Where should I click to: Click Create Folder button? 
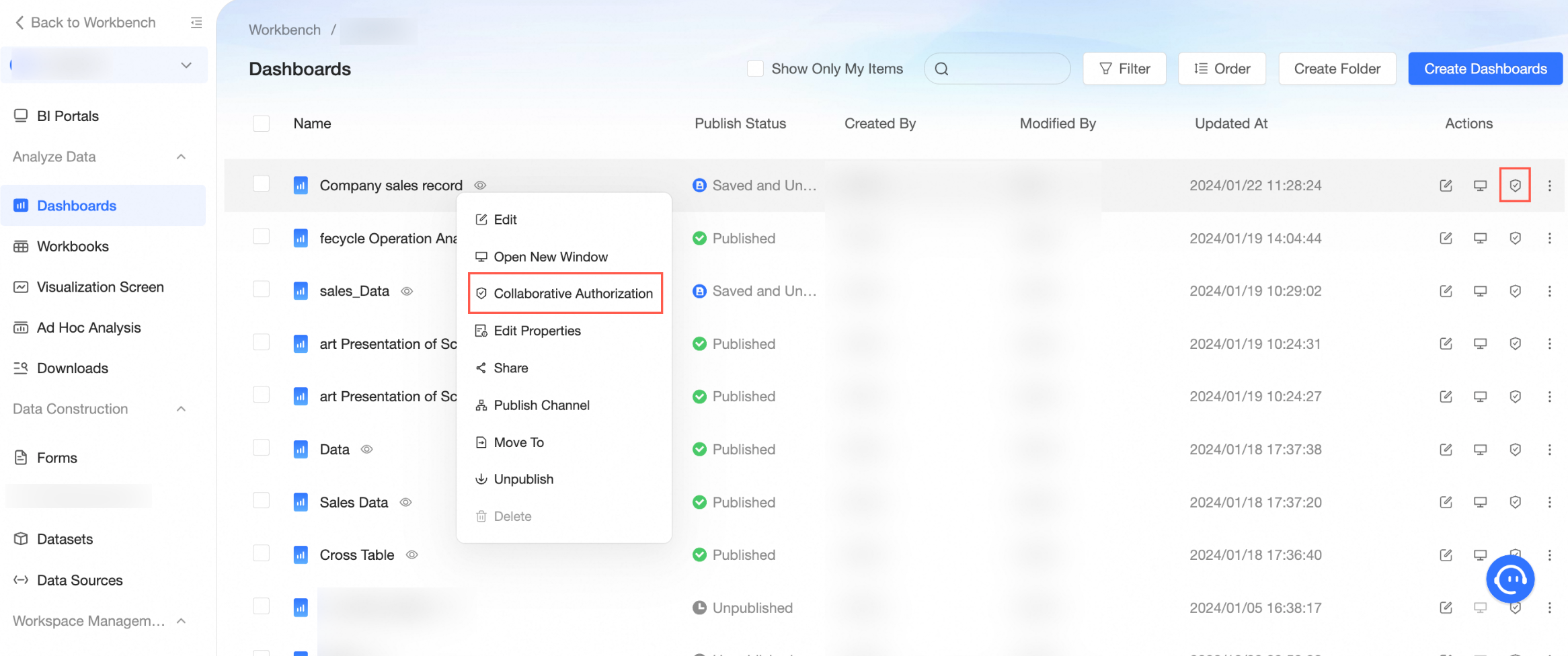point(1337,69)
